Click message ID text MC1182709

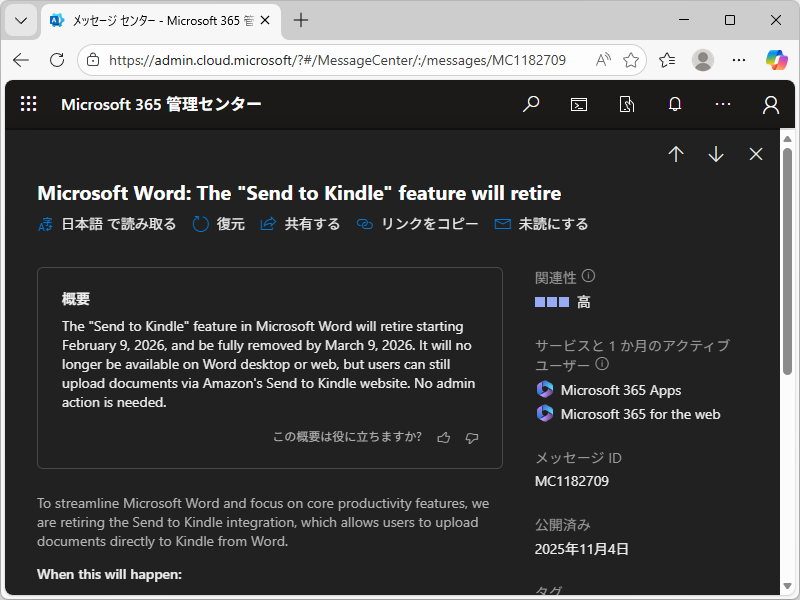coord(571,481)
